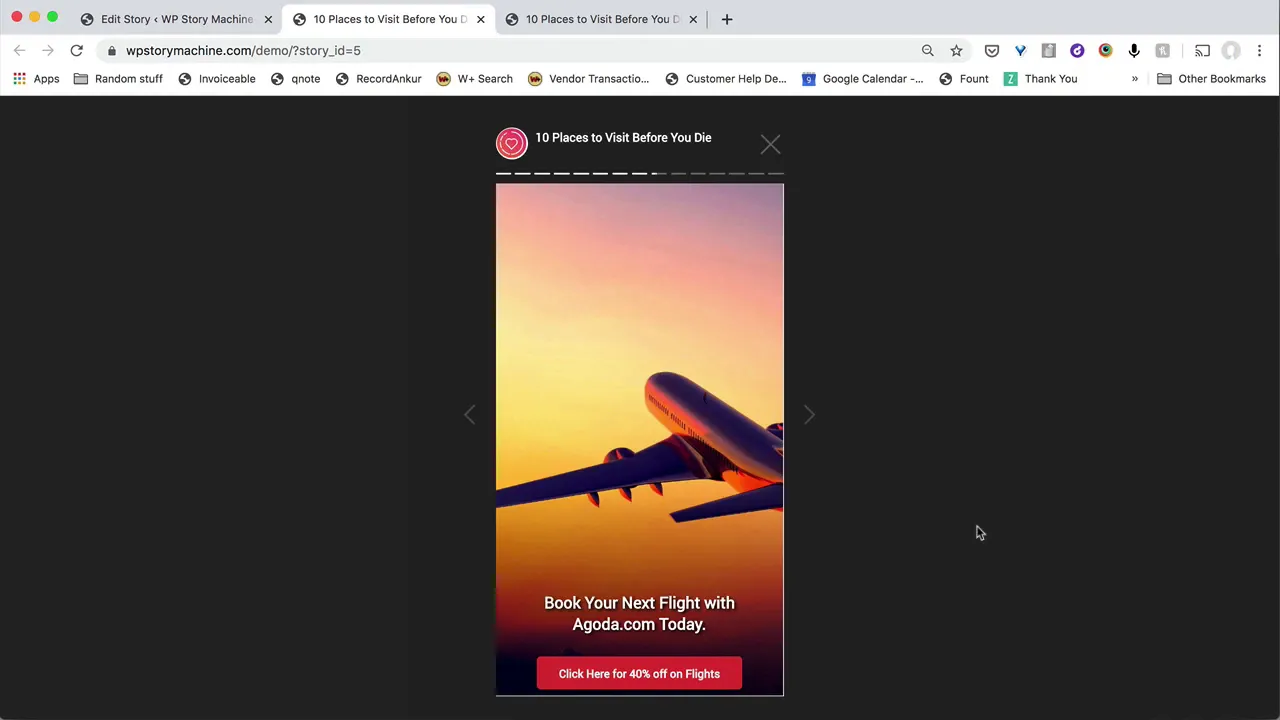
Task: Open Chrome's three-dot menu
Action: 1259,50
